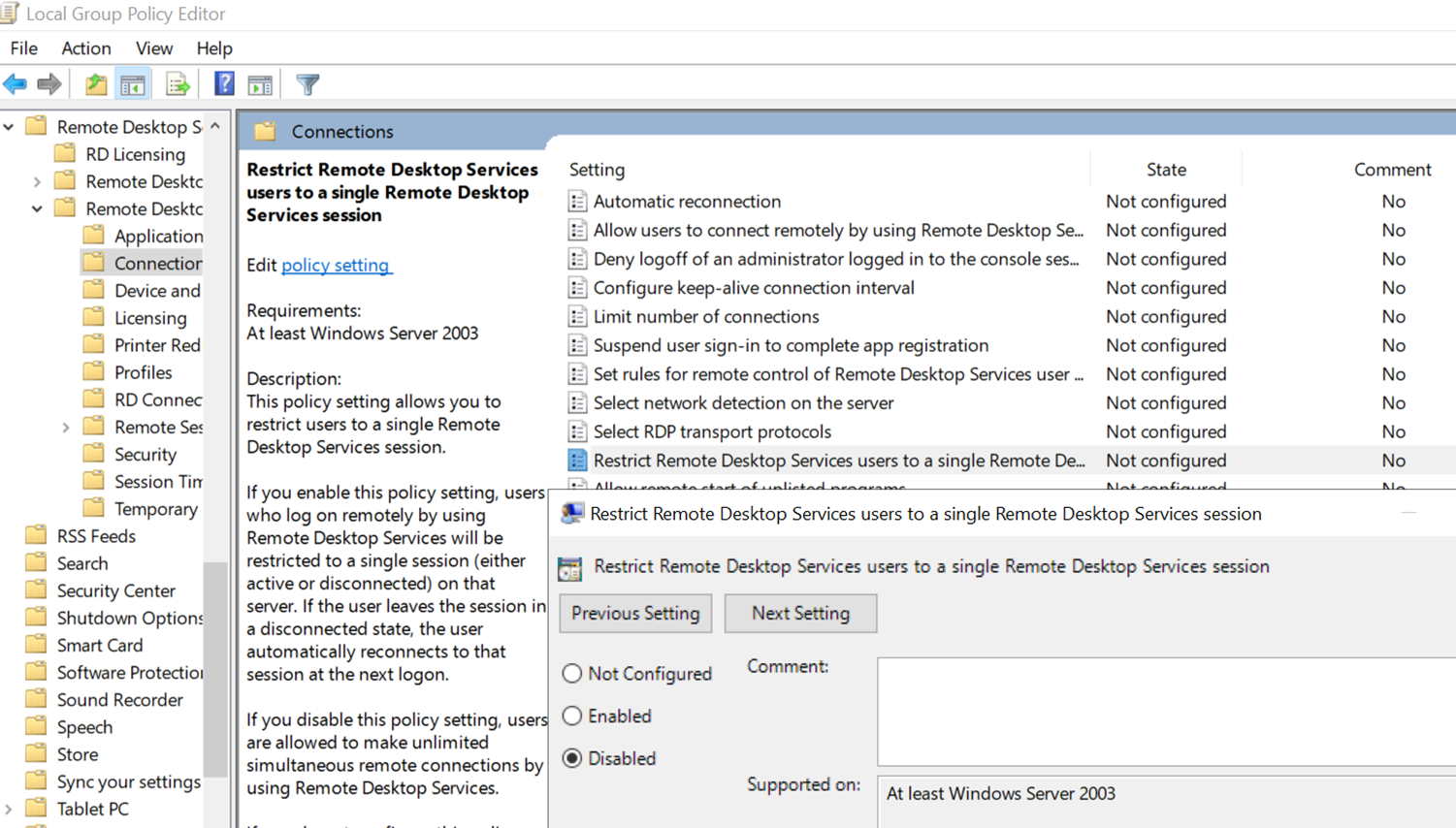
Task: Click the tree pane vertical scrollbar thumb
Action: [216, 669]
